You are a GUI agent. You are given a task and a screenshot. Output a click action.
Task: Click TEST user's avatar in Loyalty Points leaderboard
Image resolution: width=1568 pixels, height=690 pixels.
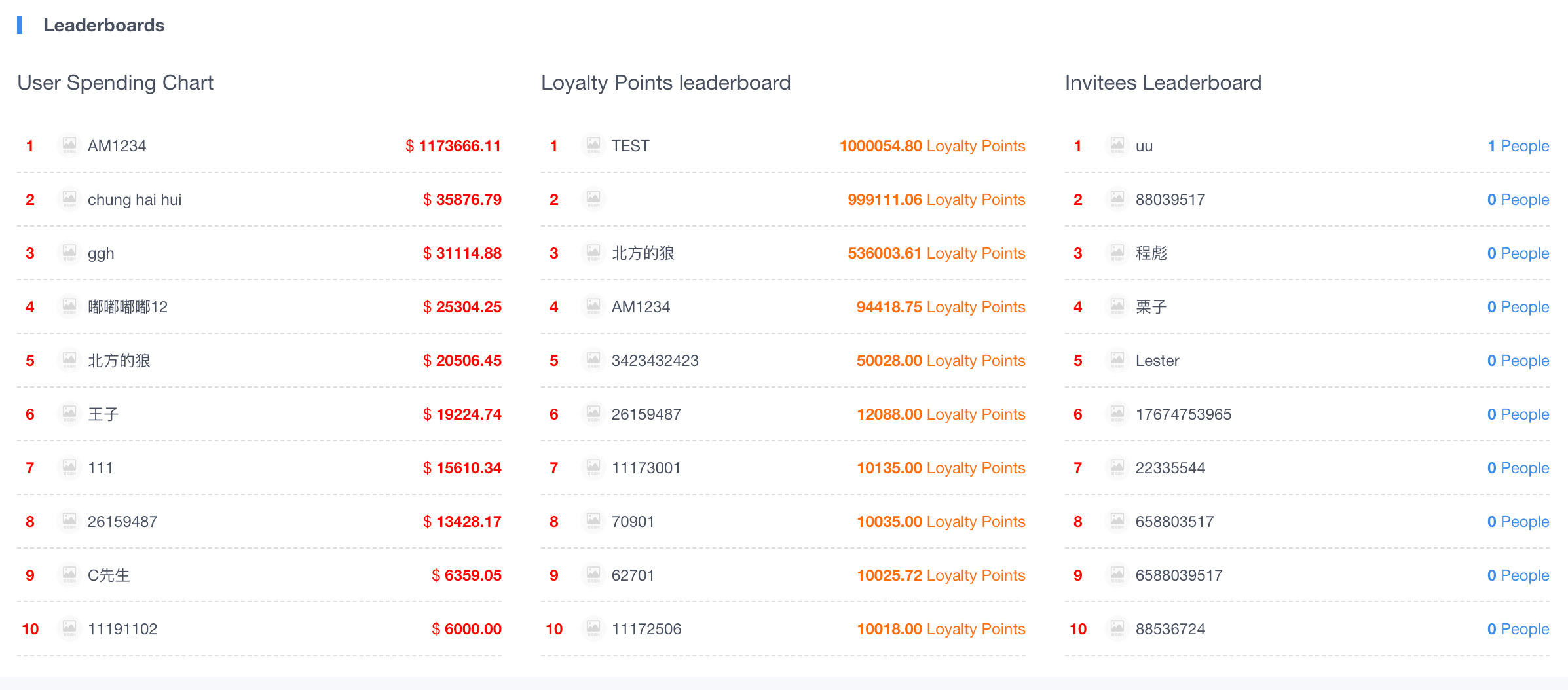tap(593, 145)
